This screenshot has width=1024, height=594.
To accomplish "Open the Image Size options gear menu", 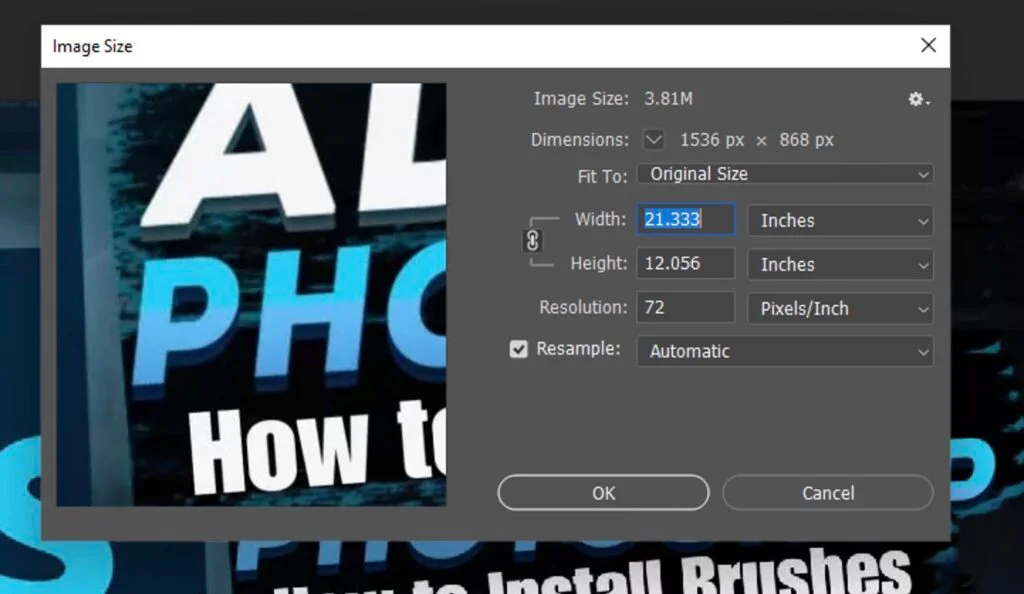I will tap(915, 99).
